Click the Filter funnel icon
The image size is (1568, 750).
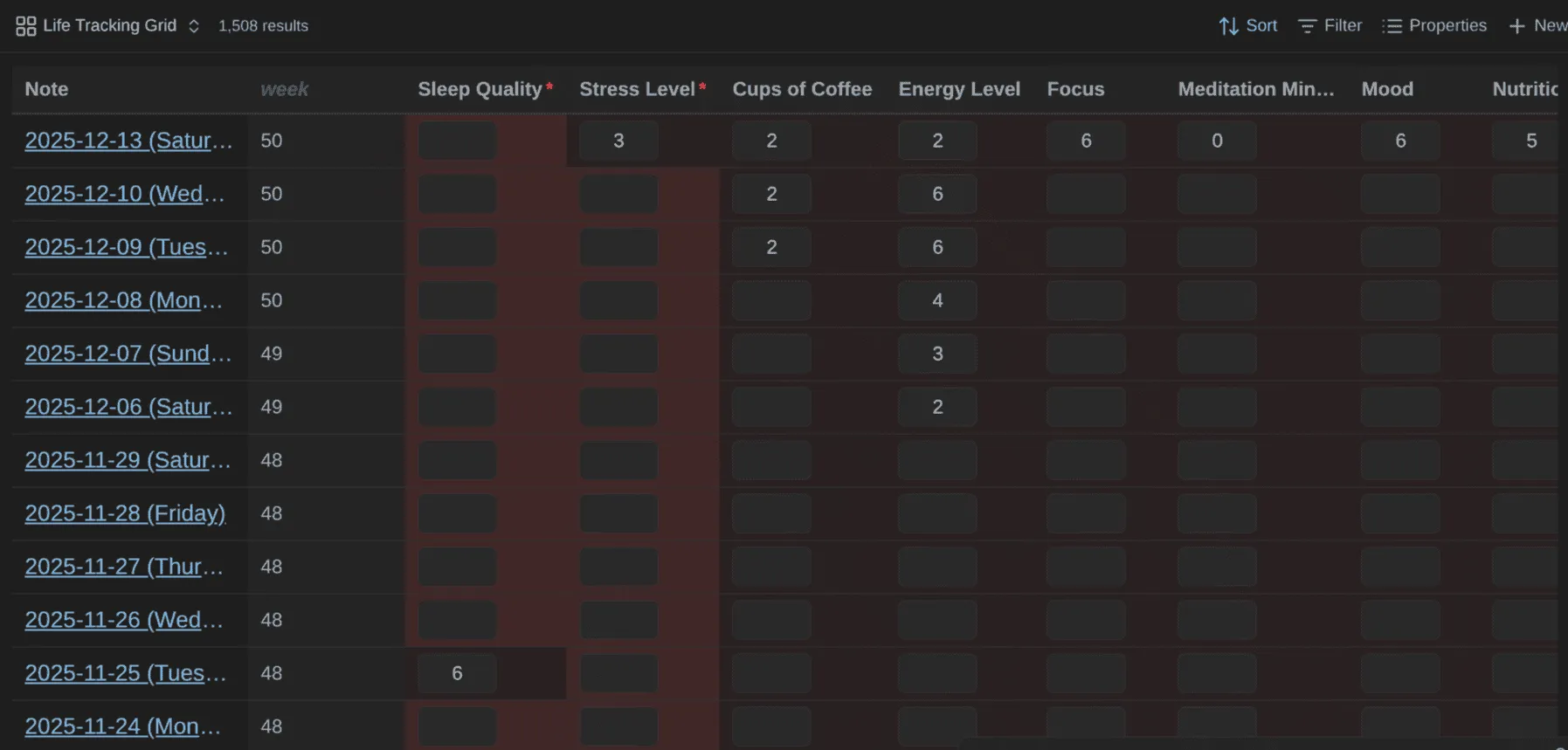click(1307, 26)
